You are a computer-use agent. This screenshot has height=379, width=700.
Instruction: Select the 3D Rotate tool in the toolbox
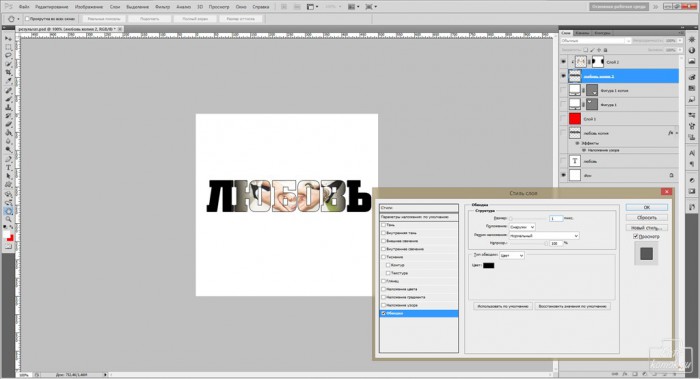(8, 195)
